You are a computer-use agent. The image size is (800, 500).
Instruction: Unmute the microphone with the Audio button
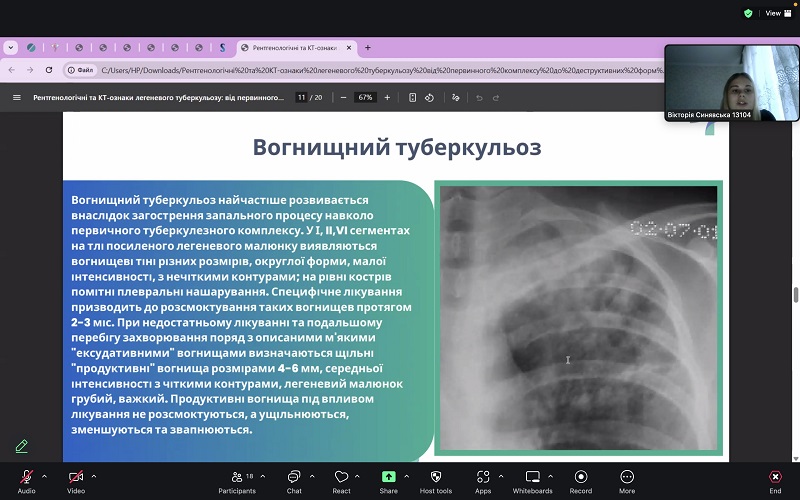coord(26,477)
